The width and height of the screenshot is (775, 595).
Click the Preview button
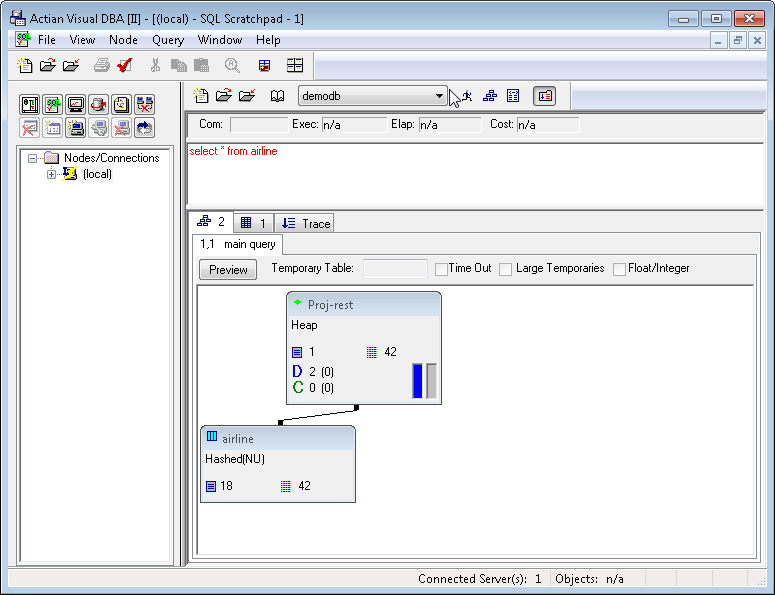tap(228, 269)
